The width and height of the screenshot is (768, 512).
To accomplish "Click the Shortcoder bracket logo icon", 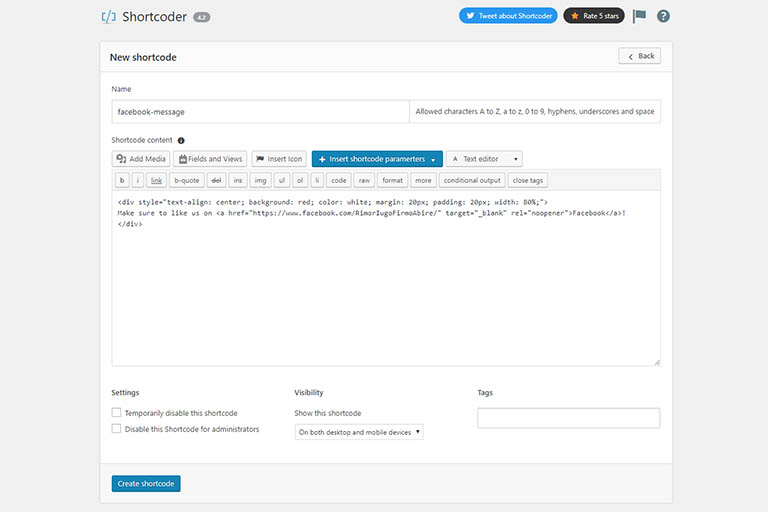I will (109, 17).
